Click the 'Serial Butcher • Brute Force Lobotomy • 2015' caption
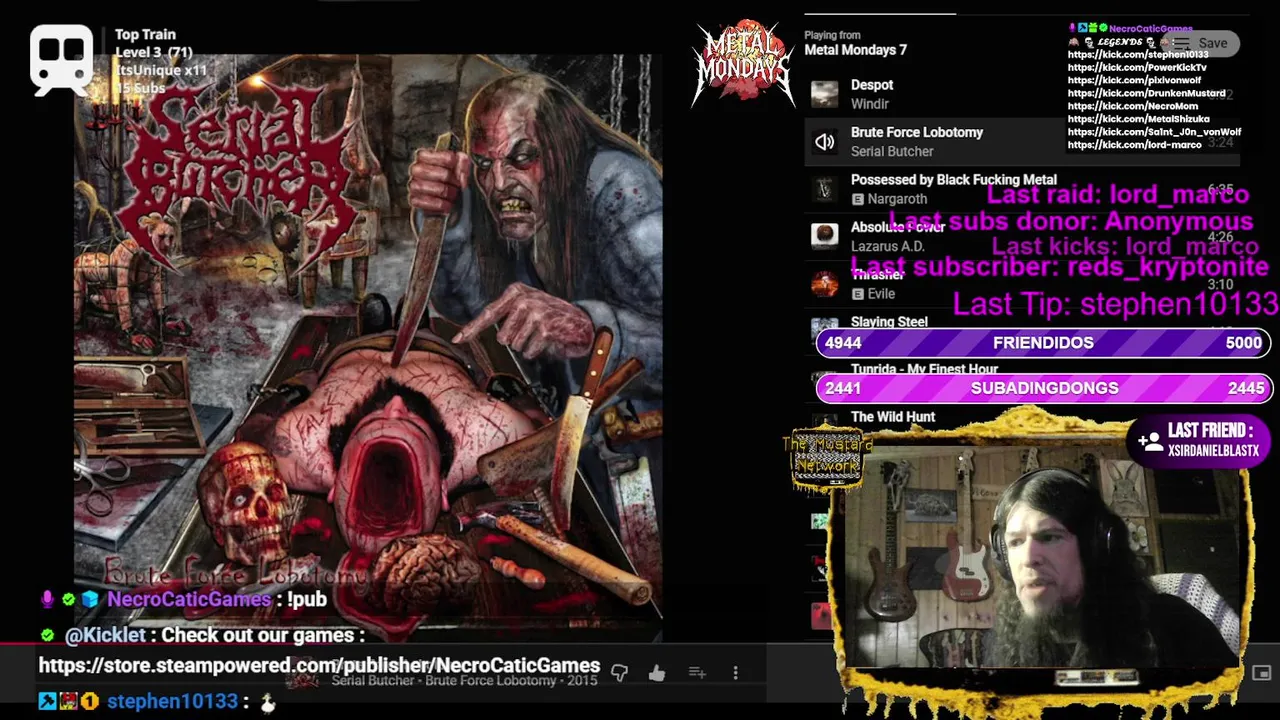The height and width of the screenshot is (720, 1280). point(464,681)
